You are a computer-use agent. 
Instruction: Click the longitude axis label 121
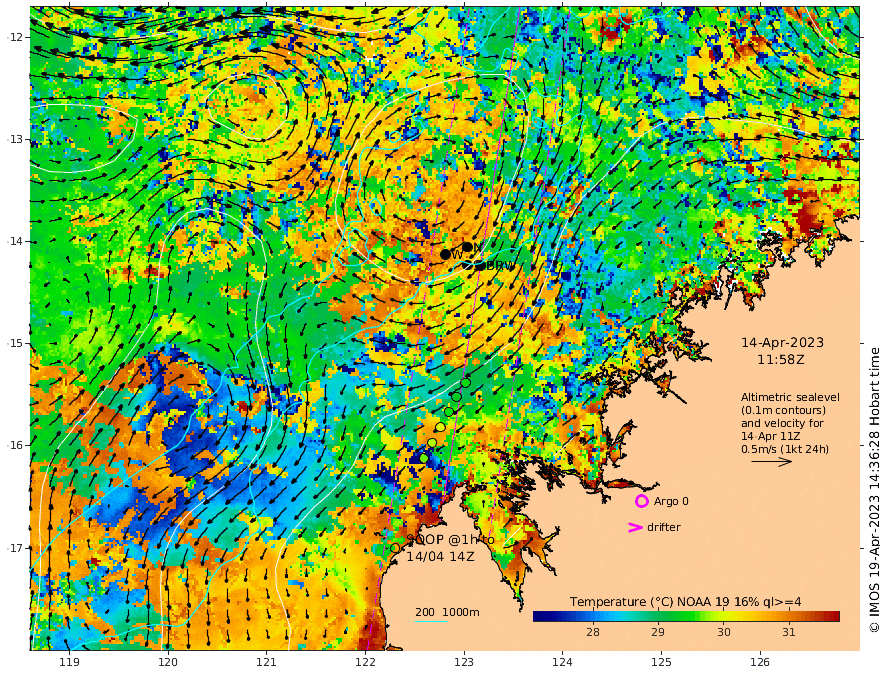[267, 663]
